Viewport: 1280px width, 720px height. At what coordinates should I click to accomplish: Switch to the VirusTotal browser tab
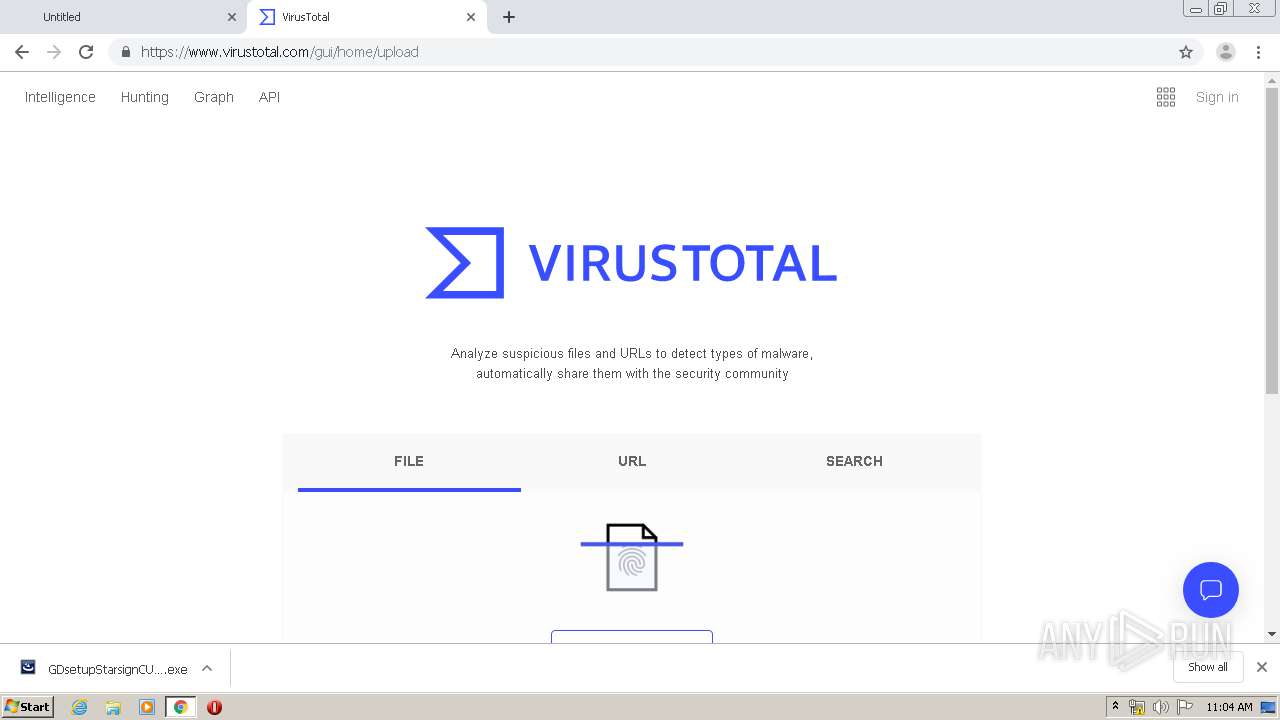tap(366, 17)
